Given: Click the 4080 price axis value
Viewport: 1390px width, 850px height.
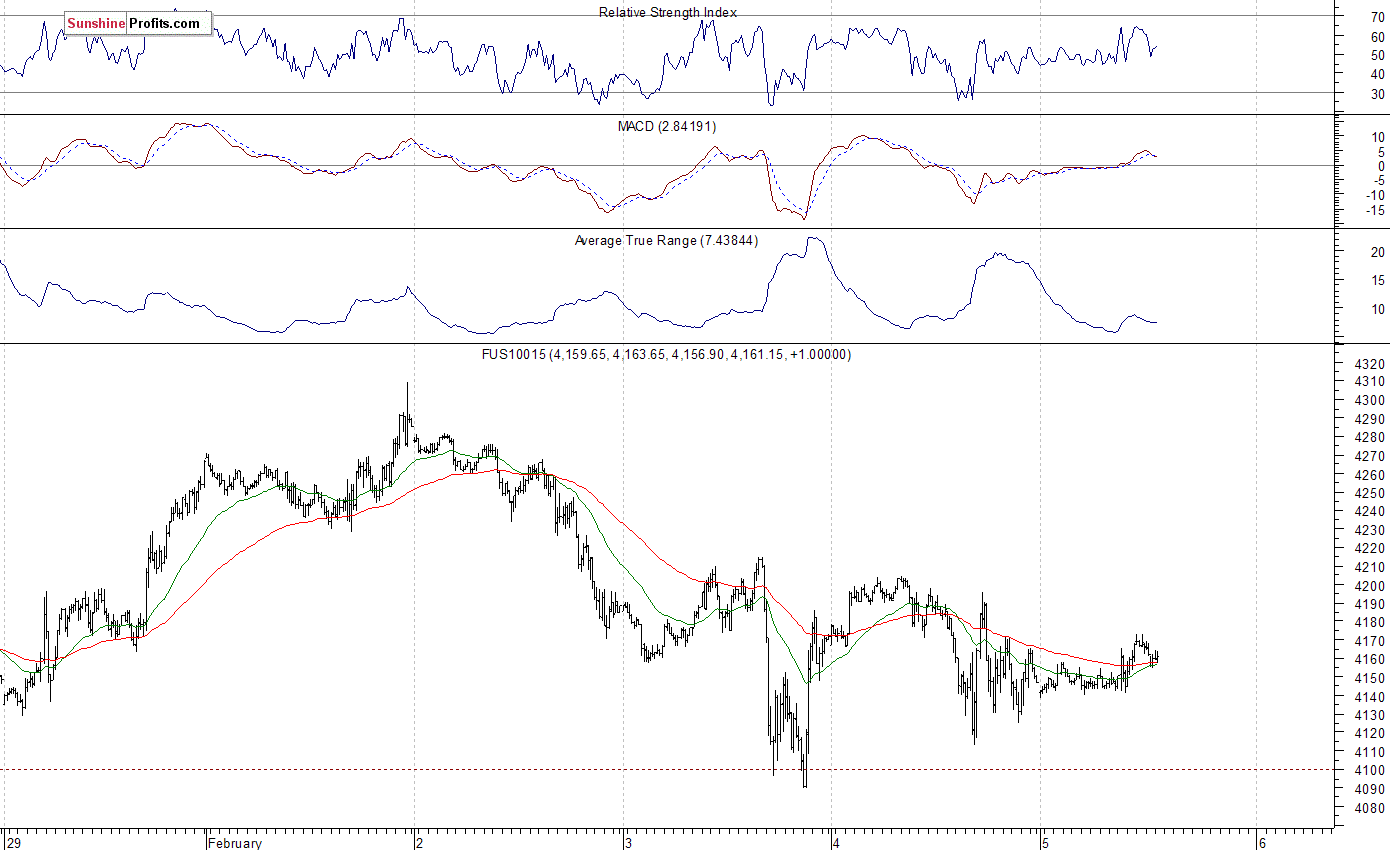Looking at the screenshot, I should point(1370,808).
